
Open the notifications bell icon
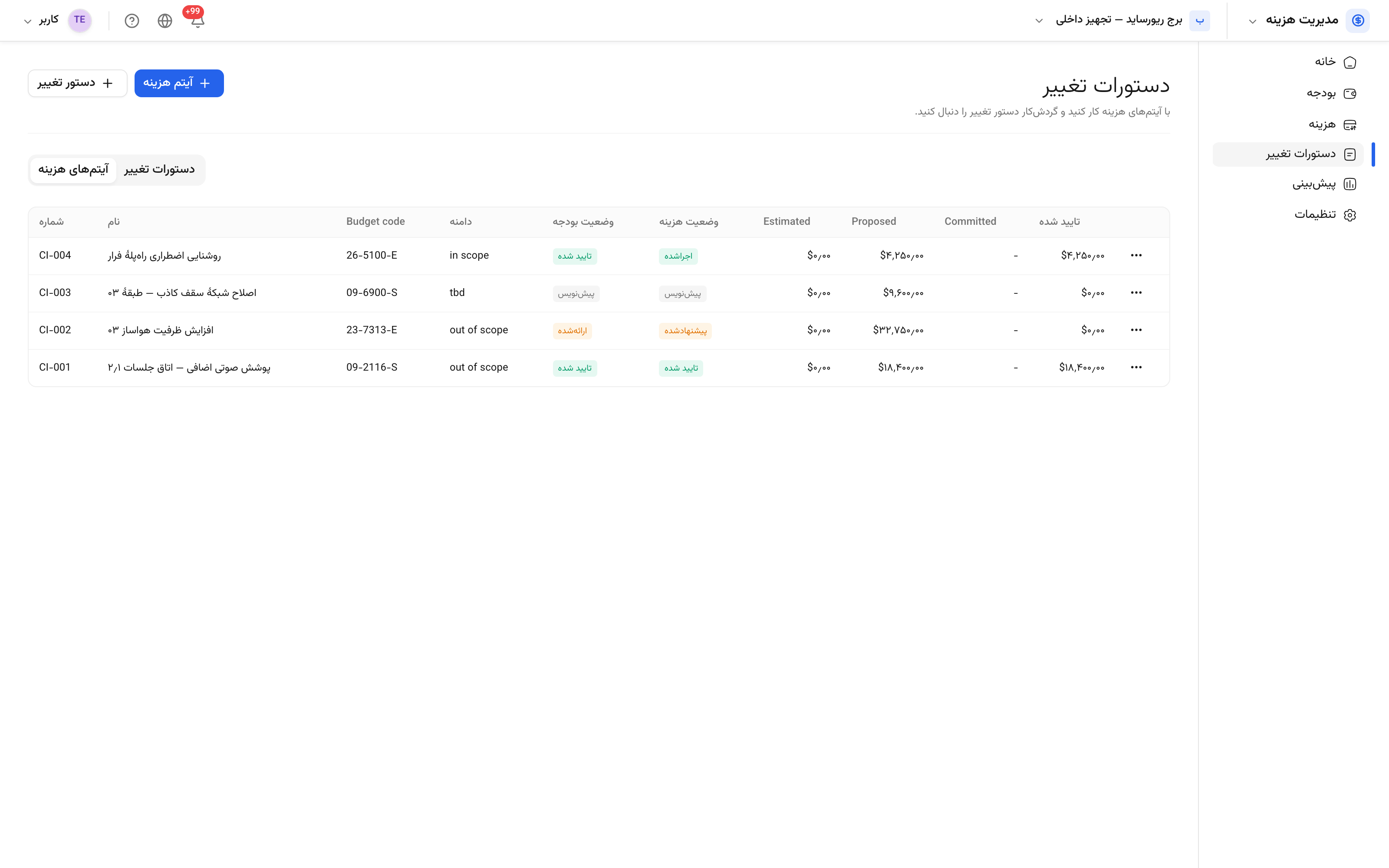pos(197,21)
